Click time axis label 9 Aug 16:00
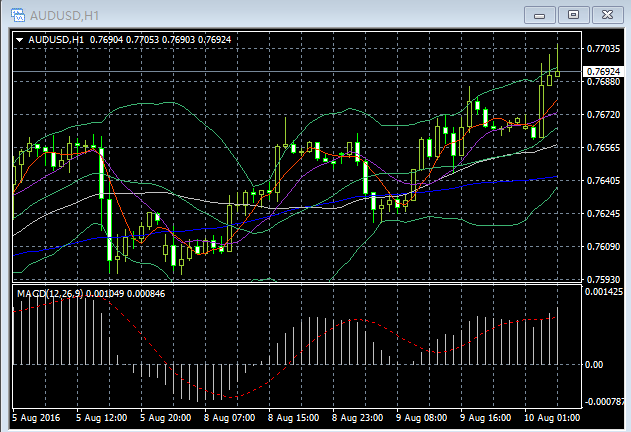Screen dimensions: 631x432 point(485,418)
